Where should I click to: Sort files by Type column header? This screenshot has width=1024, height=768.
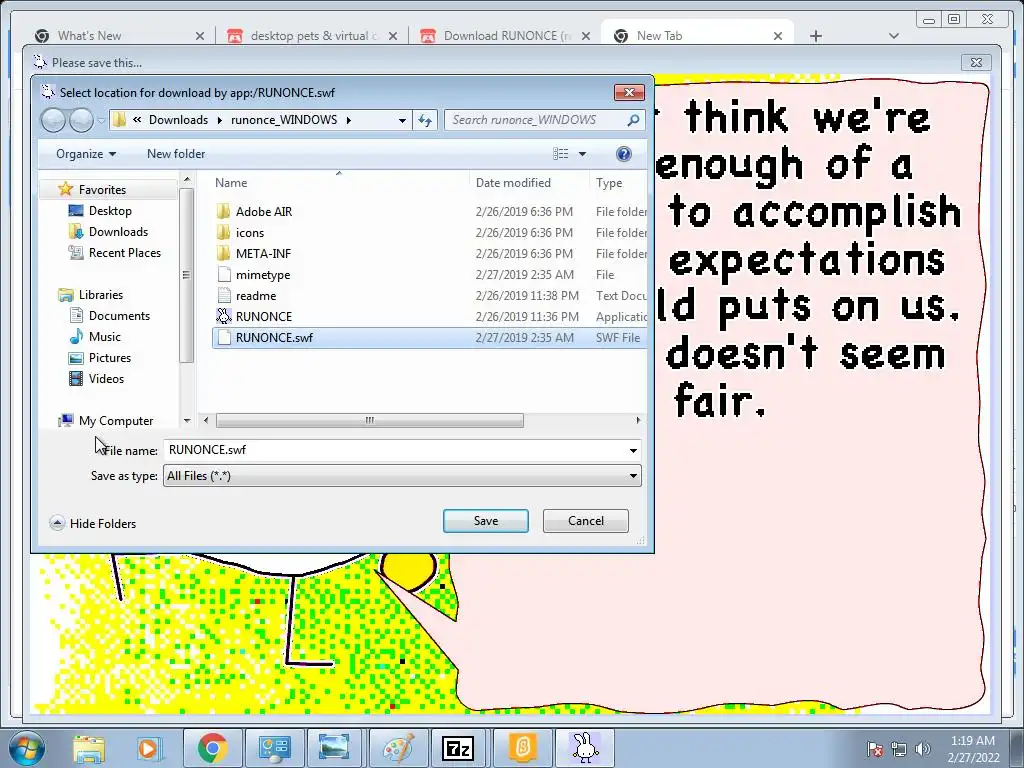click(x=609, y=183)
